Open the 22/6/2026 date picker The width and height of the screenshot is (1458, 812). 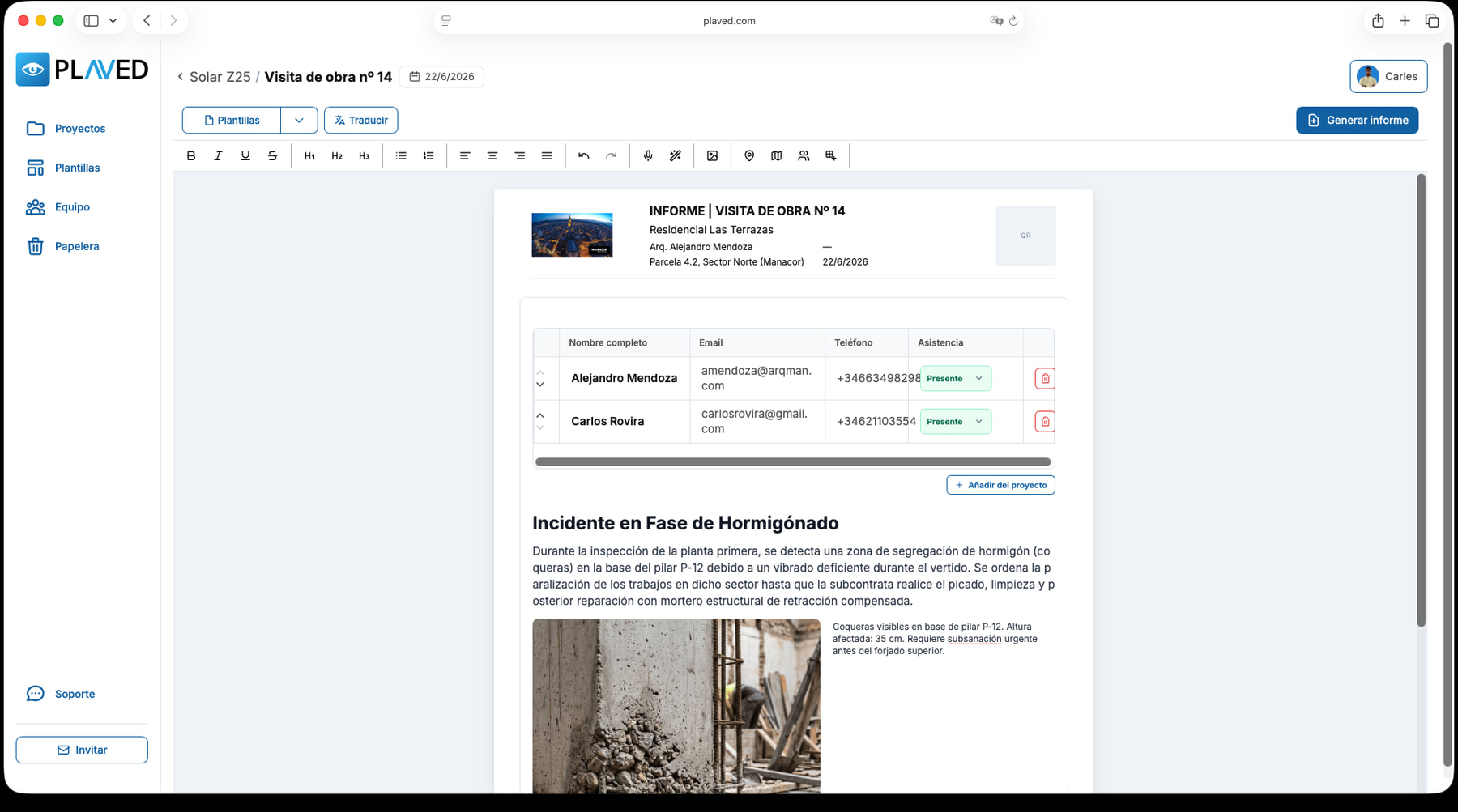[441, 76]
